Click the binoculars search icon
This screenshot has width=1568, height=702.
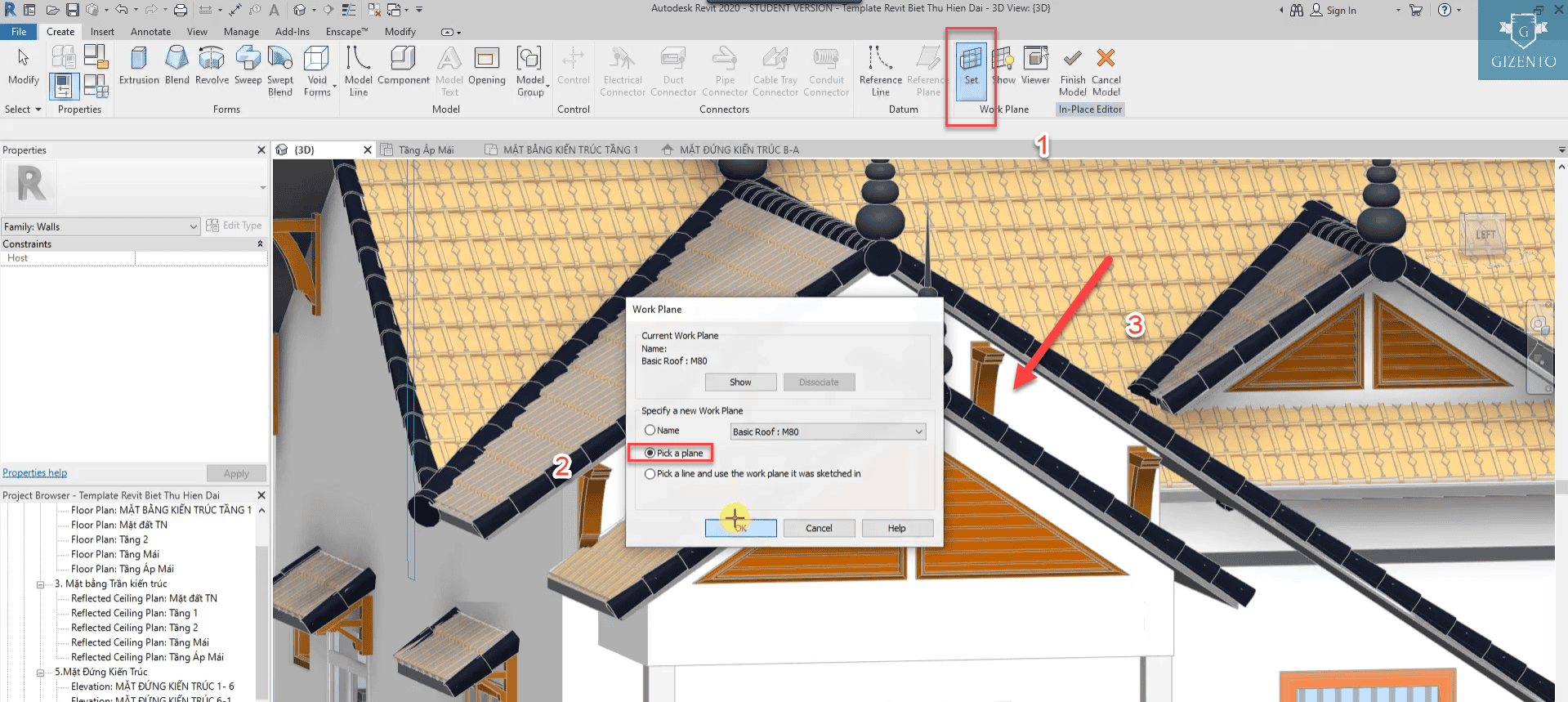click(1297, 10)
